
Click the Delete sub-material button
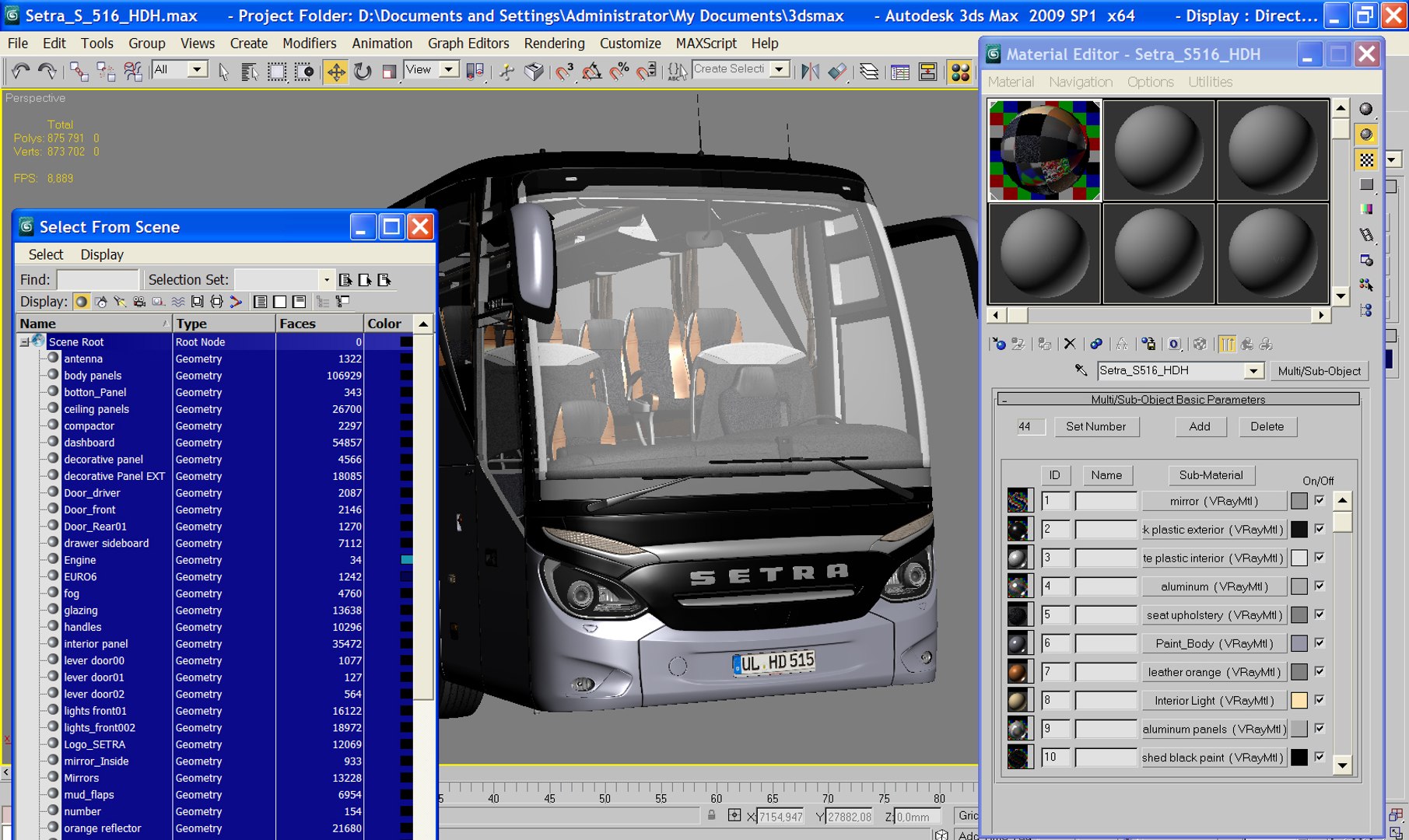[x=1267, y=426]
